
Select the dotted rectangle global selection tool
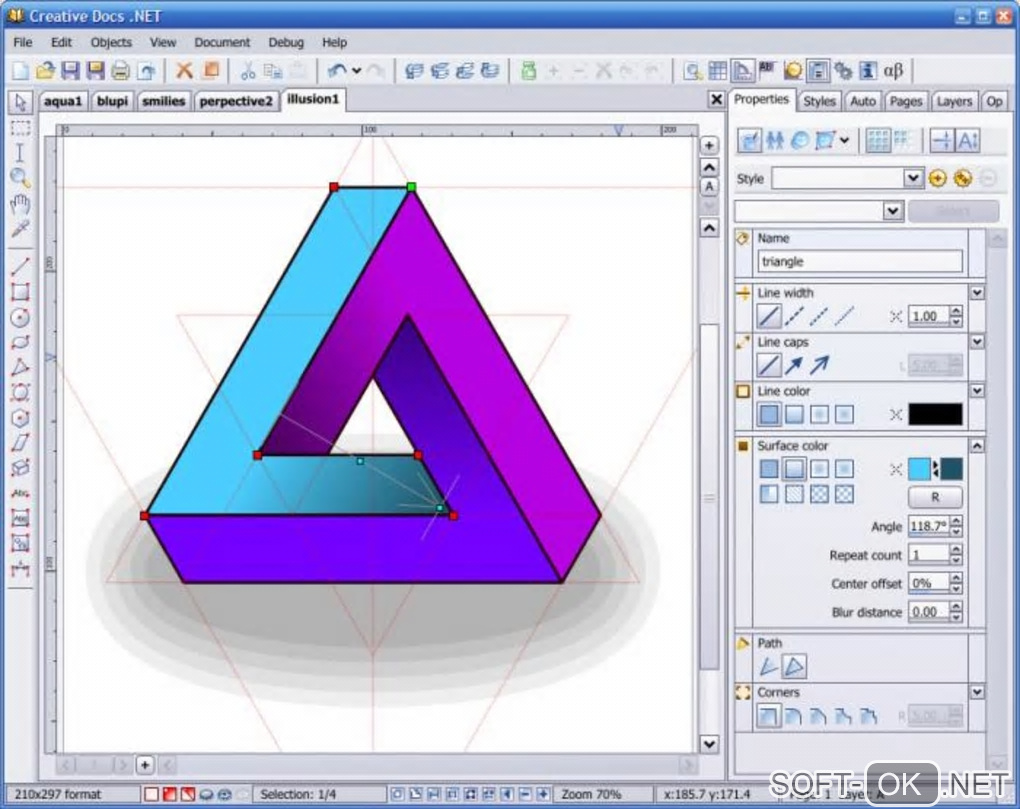point(20,127)
